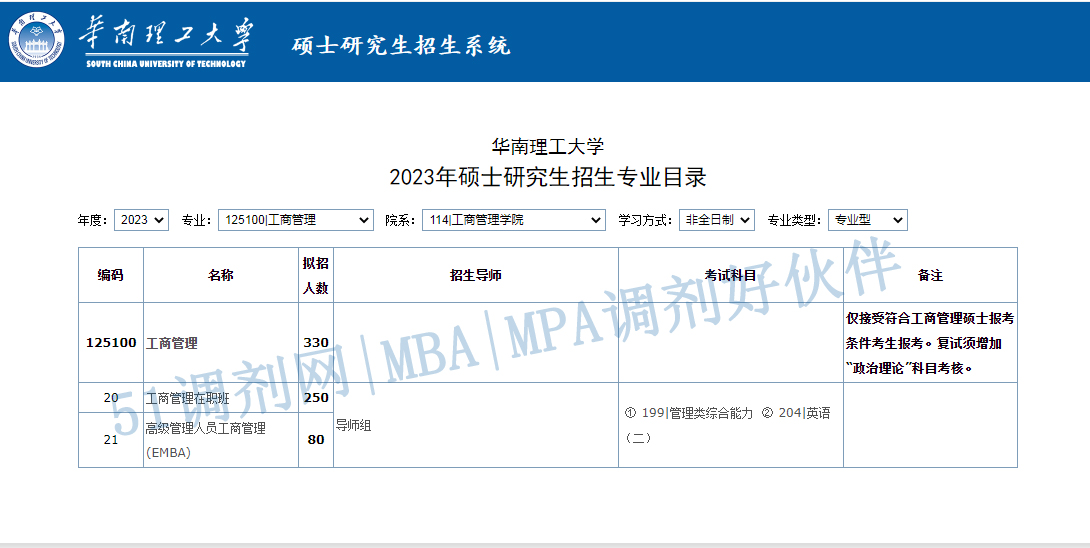Click the 学习方式: label
Image resolution: width=1090 pixels, height=548 pixels.
(x=646, y=220)
